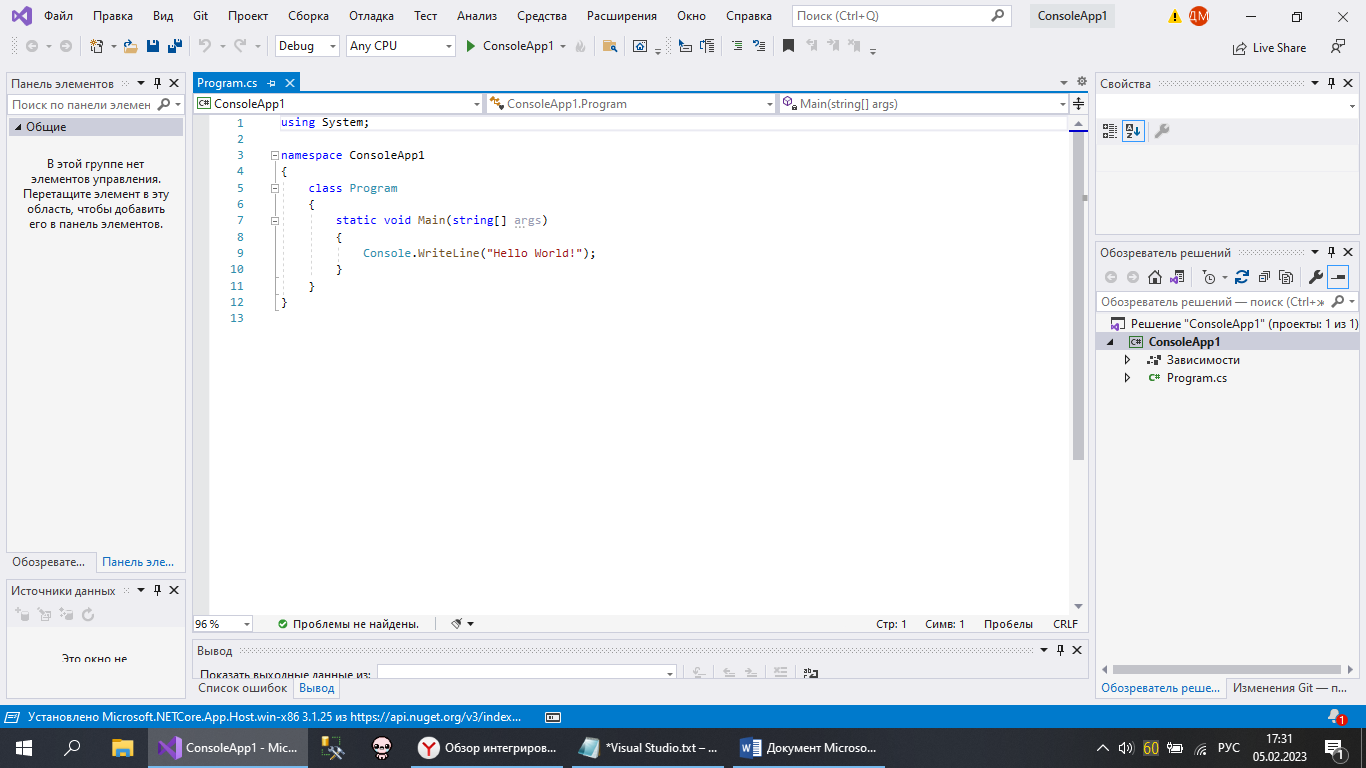Image resolution: width=1366 pixels, height=768 pixels.
Task: Open the Debug configuration dropdown
Action: pyautogui.click(x=306, y=46)
